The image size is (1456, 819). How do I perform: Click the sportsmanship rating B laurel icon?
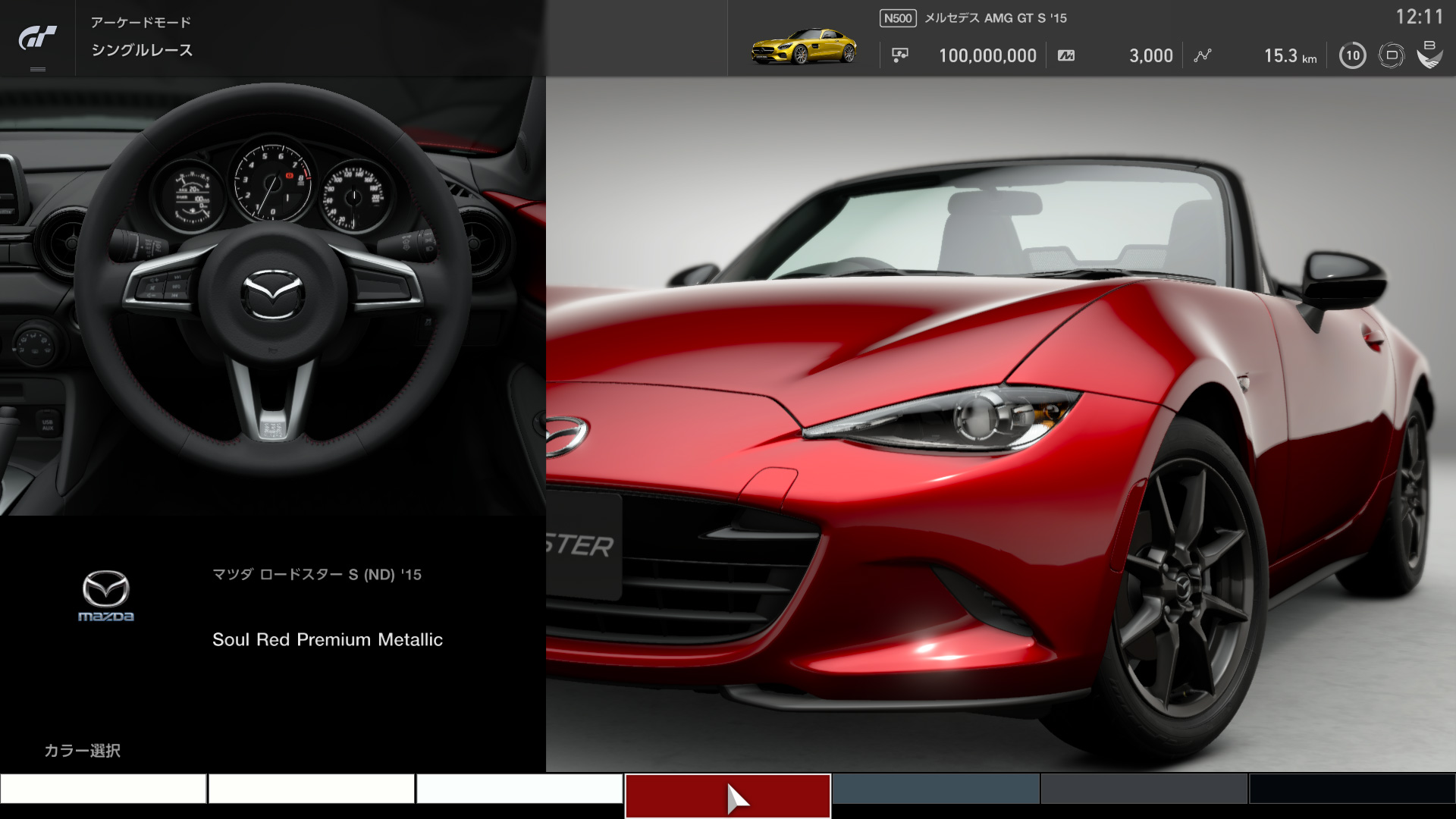(x=1429, y=55)
